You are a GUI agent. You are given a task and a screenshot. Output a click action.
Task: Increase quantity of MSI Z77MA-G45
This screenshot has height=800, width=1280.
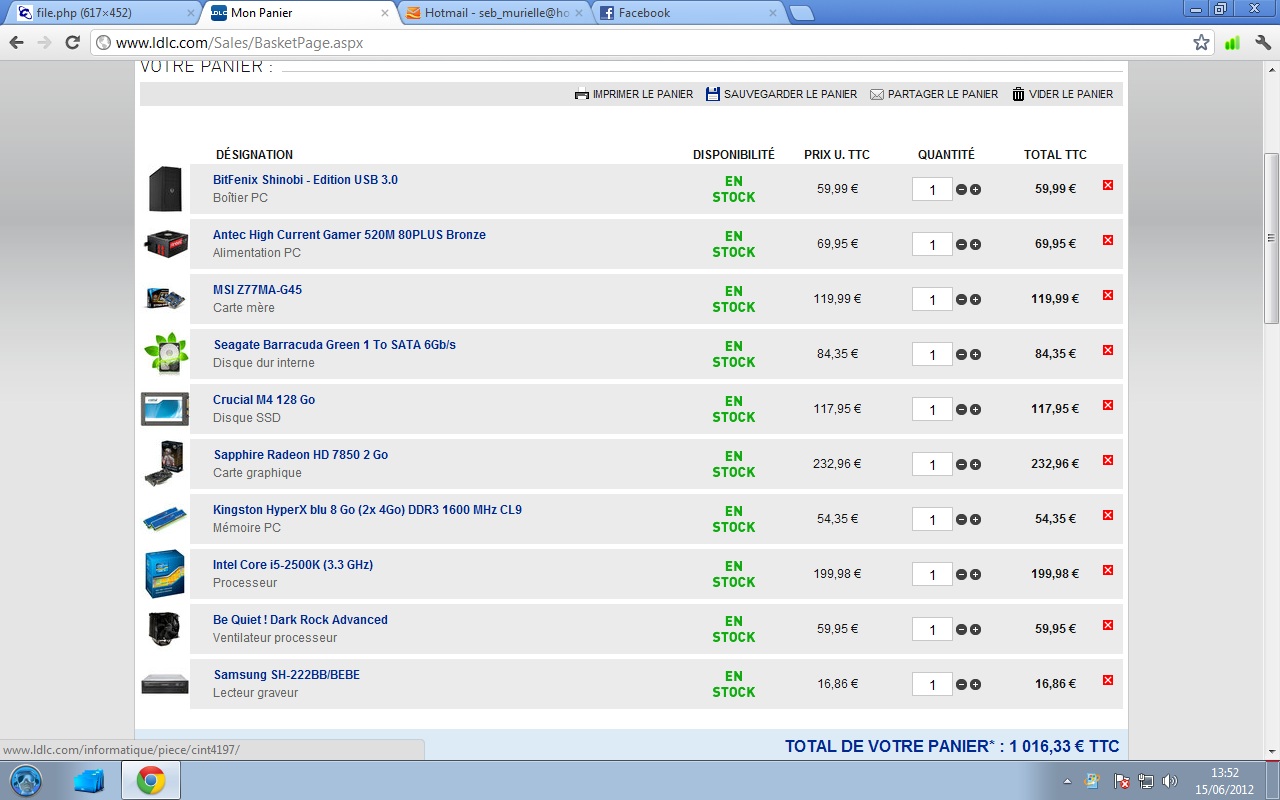point(975,300)
